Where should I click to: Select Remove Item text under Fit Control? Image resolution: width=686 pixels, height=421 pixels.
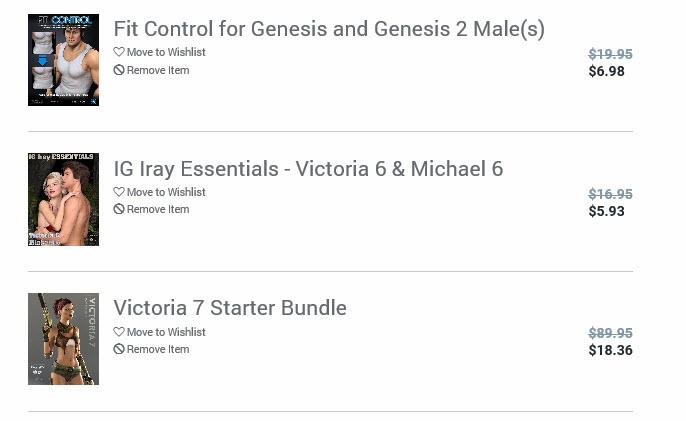coord(158,70)
